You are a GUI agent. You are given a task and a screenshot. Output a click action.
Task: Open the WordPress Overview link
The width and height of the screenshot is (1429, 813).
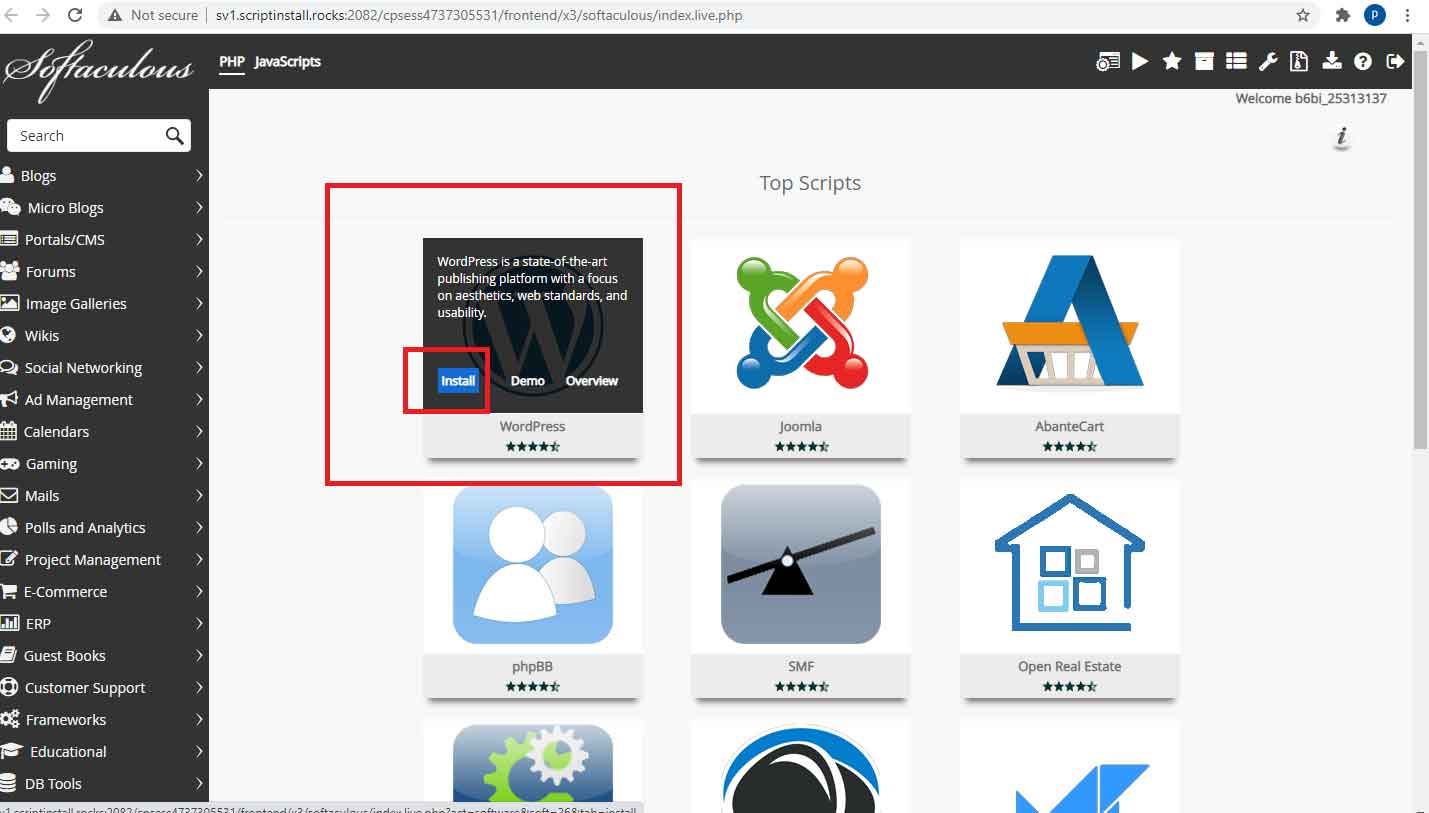coord(592,381)
